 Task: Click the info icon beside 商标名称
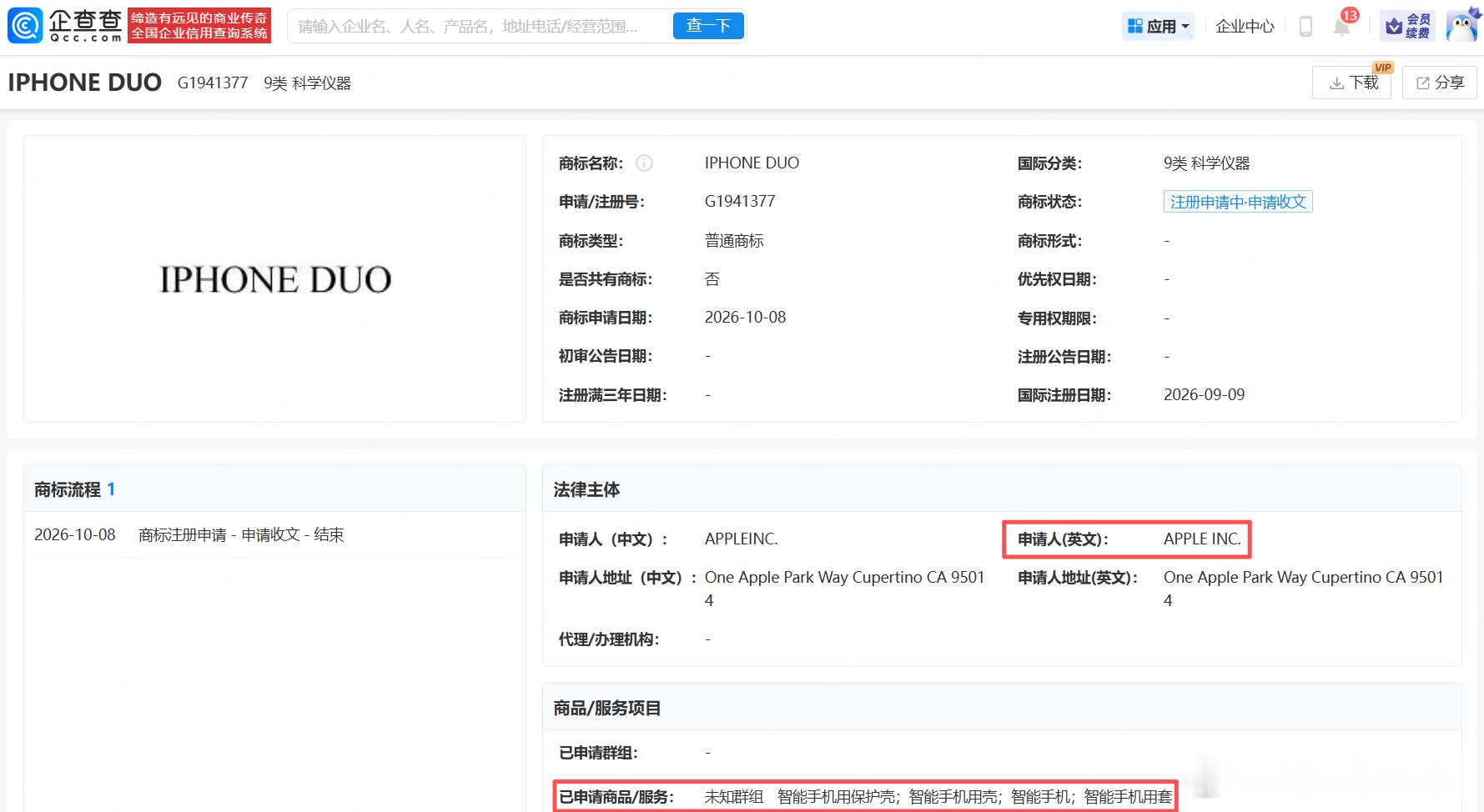(x=644, y=163)
